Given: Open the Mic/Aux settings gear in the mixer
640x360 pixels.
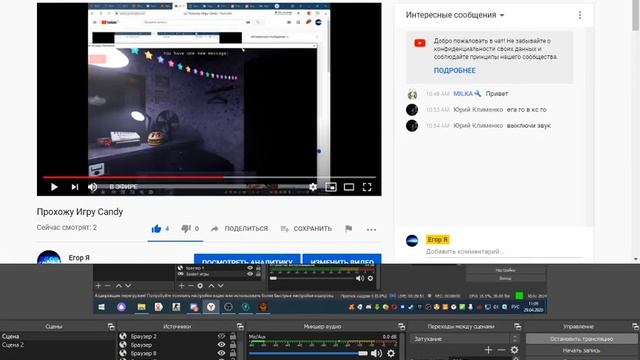Looking at the screenshot, I should click(391, 353).
